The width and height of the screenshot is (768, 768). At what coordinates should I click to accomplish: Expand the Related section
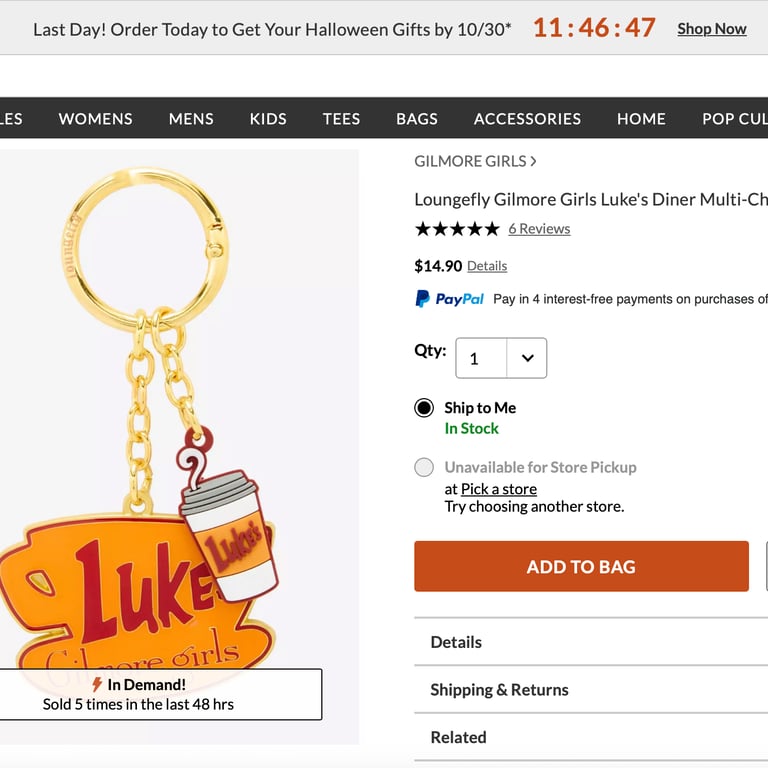(x=458, y=737)
